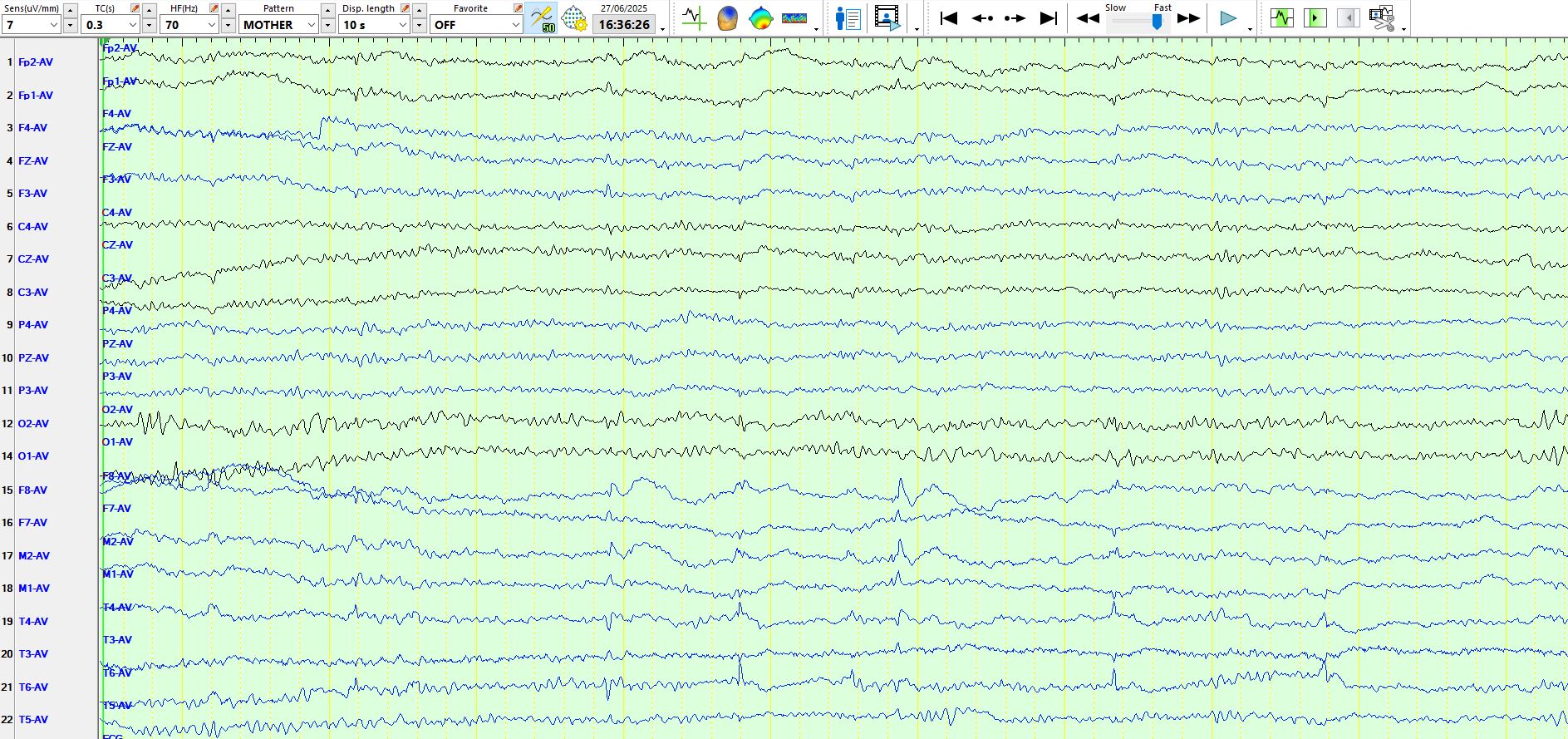Jump to the start of the recording
The width and height of the screenshot is (1568, 739).
click(948, 18)
